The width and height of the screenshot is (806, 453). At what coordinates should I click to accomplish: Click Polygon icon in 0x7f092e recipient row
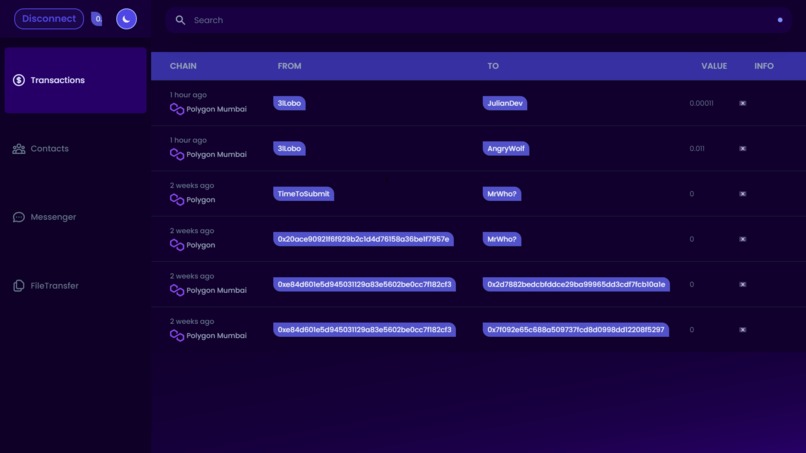click(177, 335)
